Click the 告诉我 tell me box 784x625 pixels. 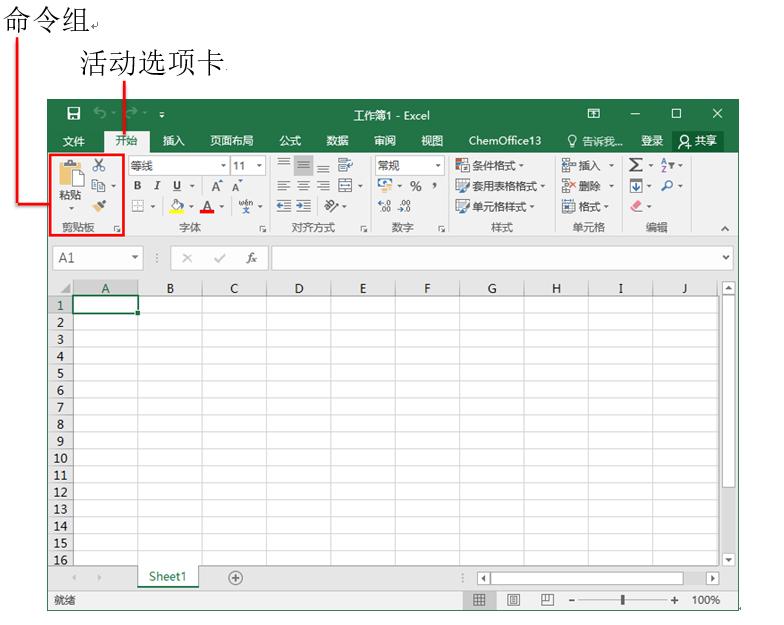point(595,141)
